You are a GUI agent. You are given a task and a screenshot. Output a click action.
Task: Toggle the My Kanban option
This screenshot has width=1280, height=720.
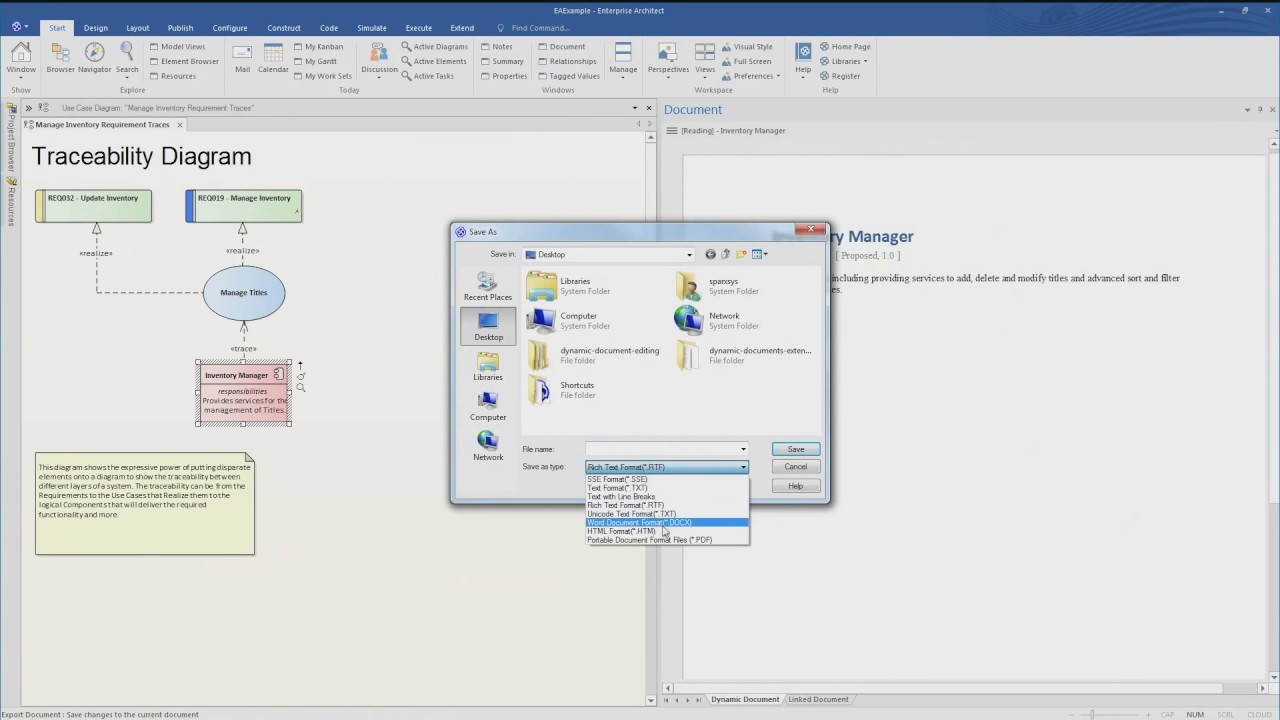tap(318, 47)
